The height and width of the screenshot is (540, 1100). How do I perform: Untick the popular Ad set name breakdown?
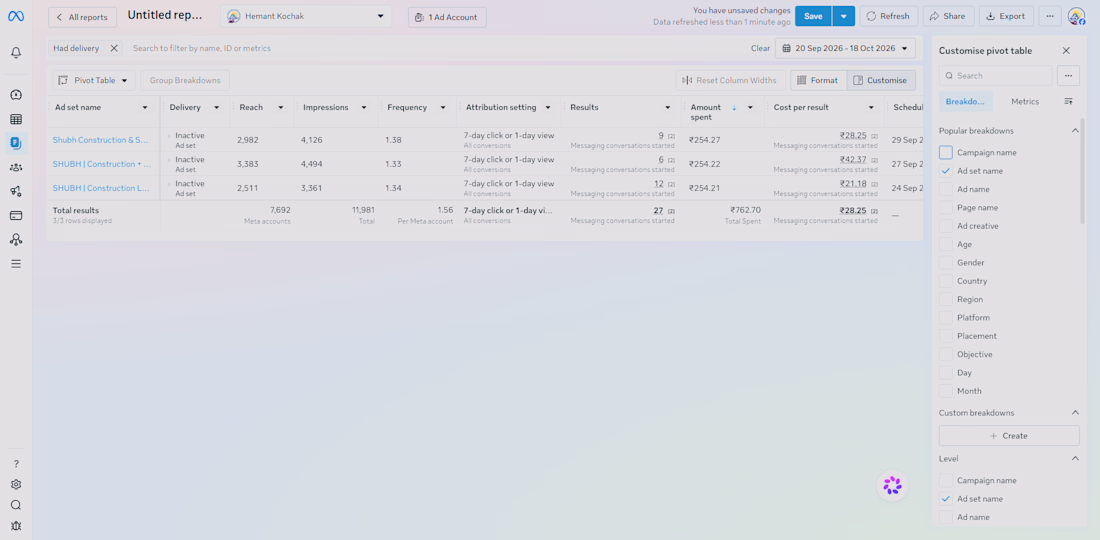pyautogui.click(x=946, y=171)
